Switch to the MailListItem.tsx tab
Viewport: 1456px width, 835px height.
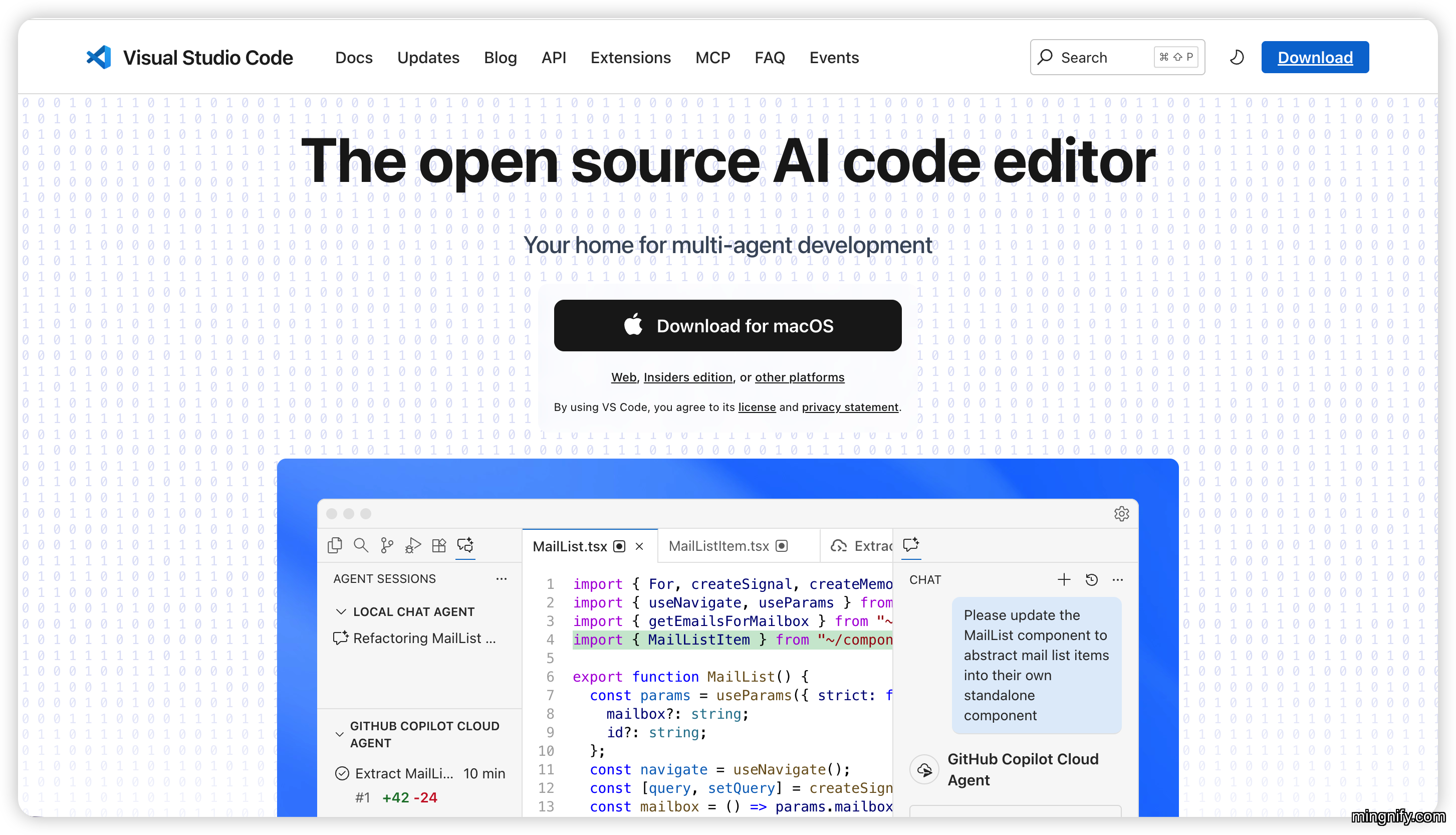718,546
